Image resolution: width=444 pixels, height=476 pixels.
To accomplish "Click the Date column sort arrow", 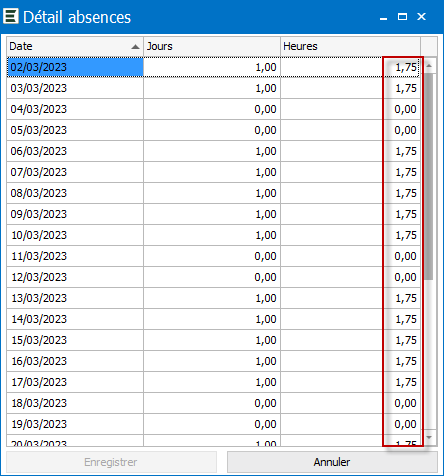I will (135, 47).
